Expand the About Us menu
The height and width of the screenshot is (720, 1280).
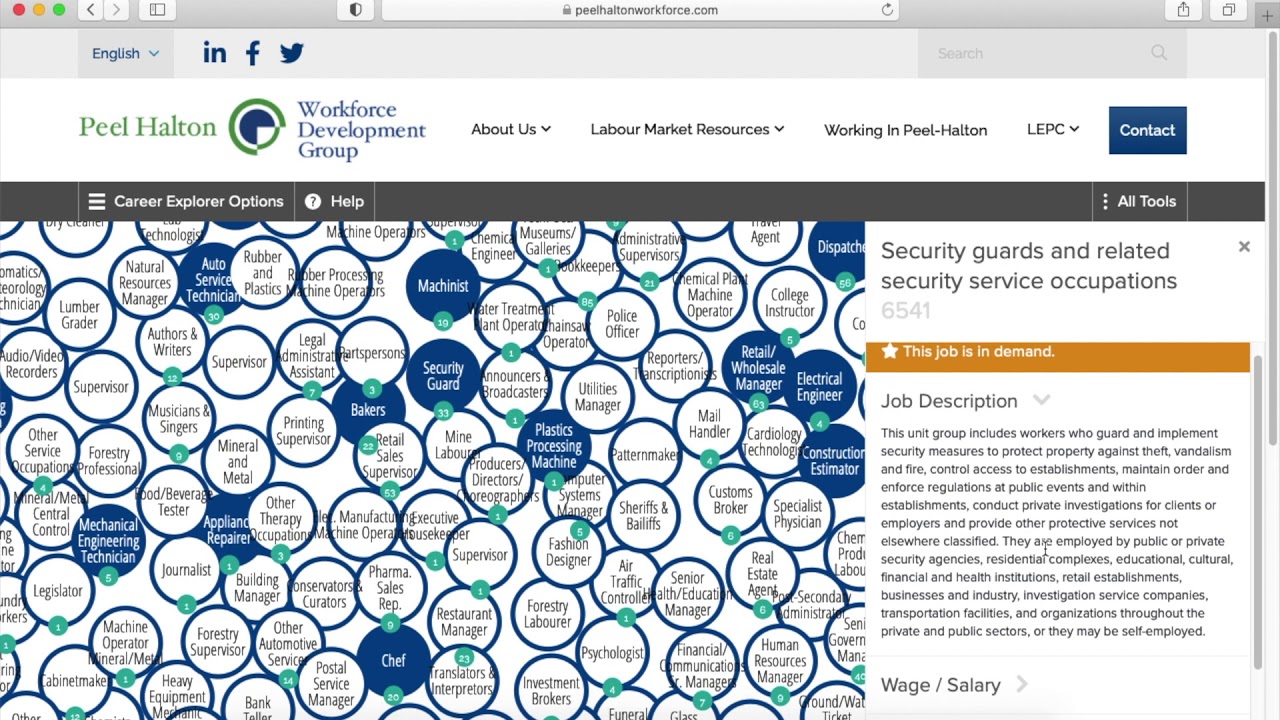coord(511,129)
